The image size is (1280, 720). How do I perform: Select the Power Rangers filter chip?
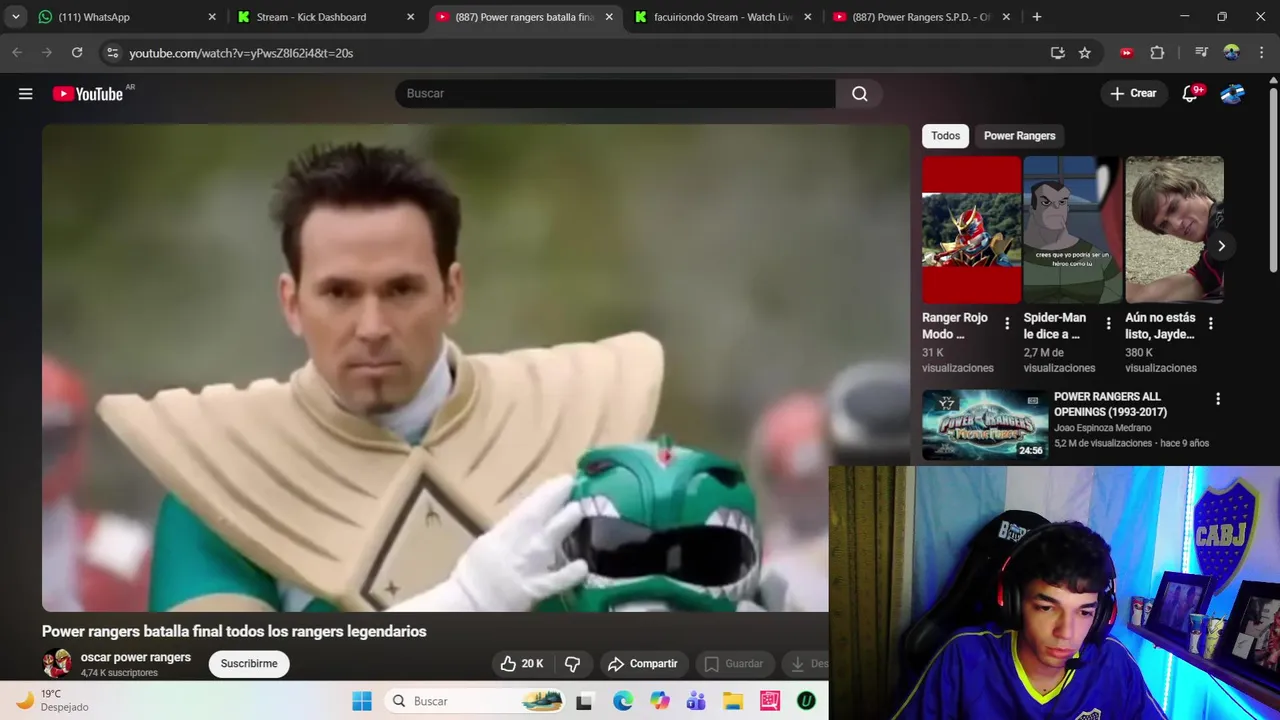[1019, 135]
